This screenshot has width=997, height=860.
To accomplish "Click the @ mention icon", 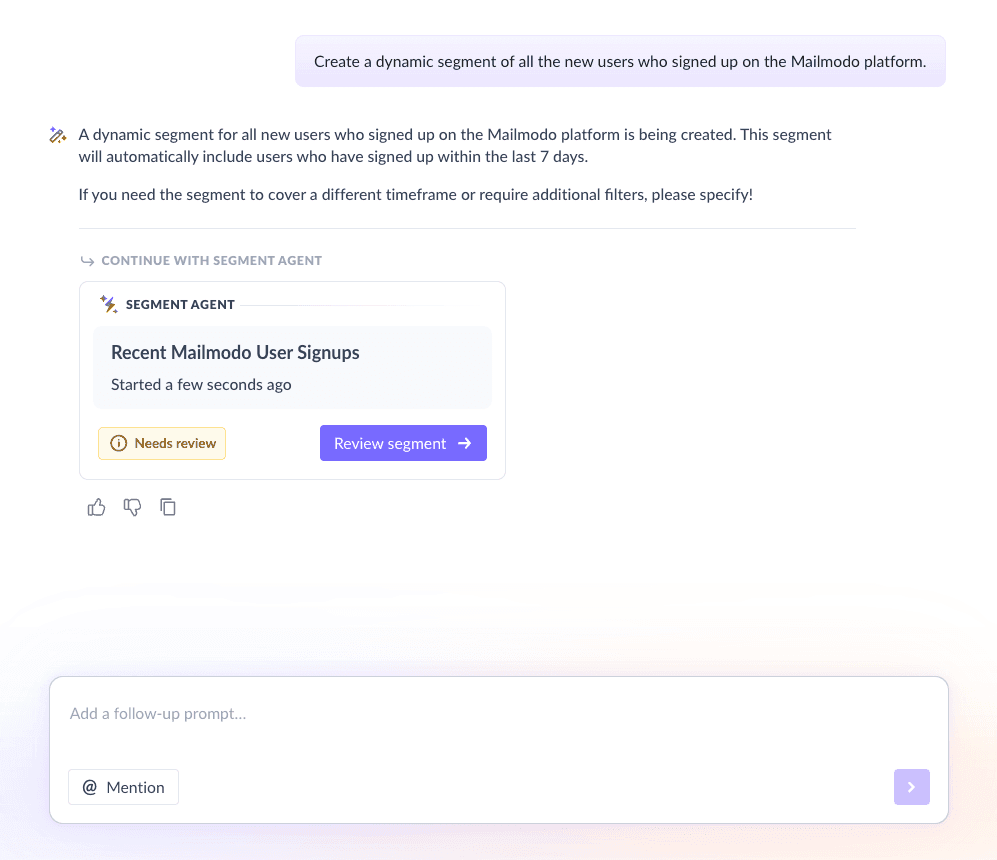I will click(92, 787).
